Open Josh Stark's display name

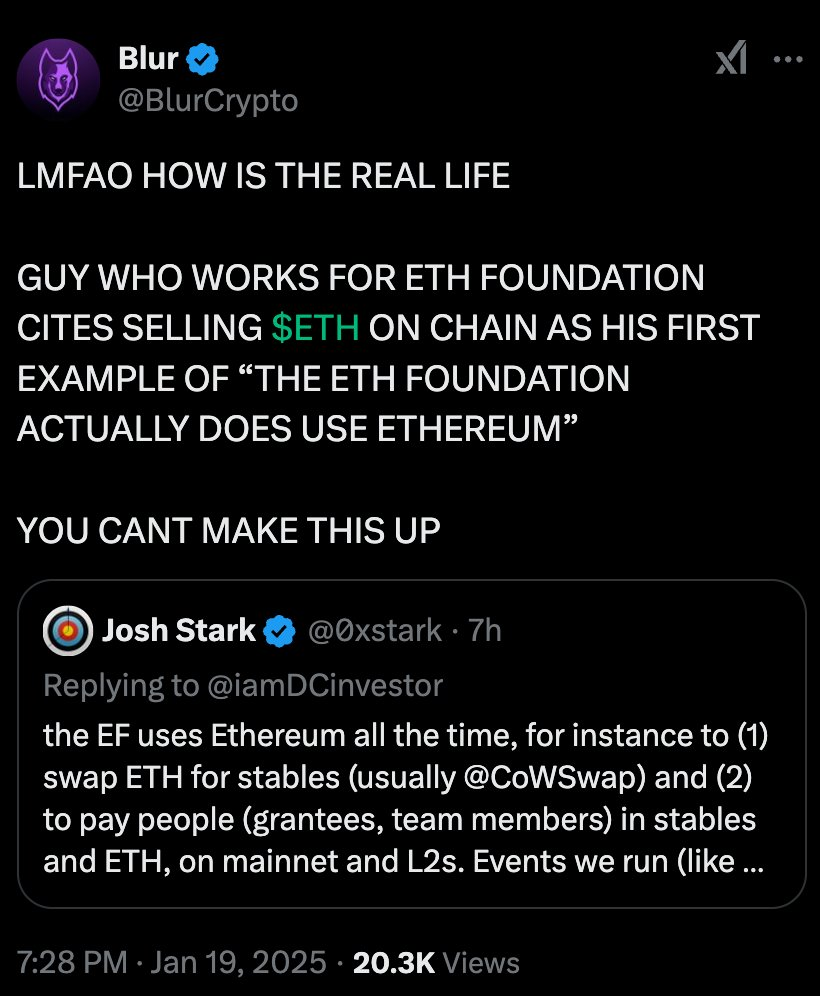coord(179,631)
